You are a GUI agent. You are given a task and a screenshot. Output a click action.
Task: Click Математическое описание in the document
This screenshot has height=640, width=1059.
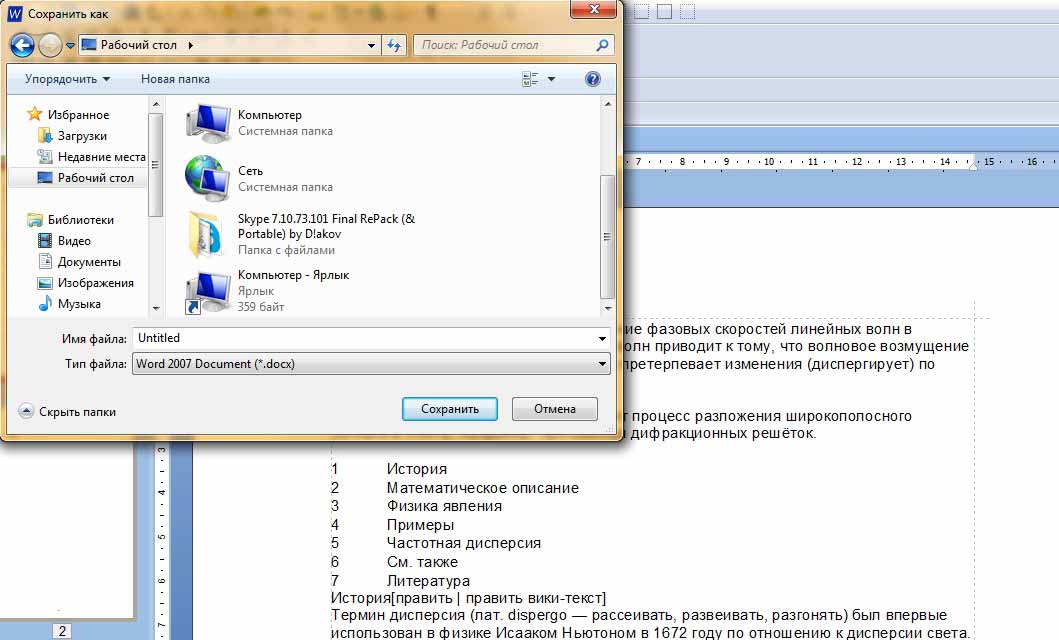click(483, 487)
